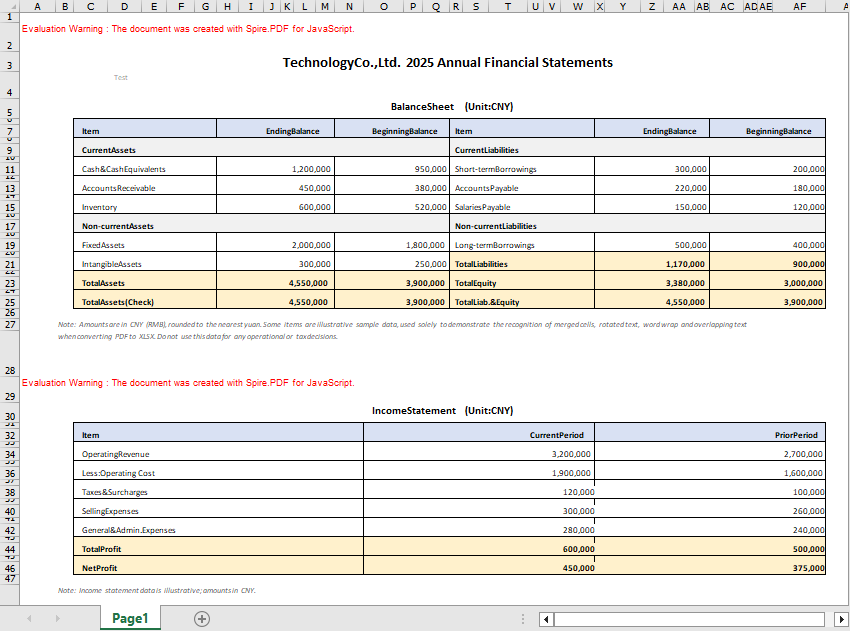Click the horizontal scrollbar left arrow

(x=546, y=619)
